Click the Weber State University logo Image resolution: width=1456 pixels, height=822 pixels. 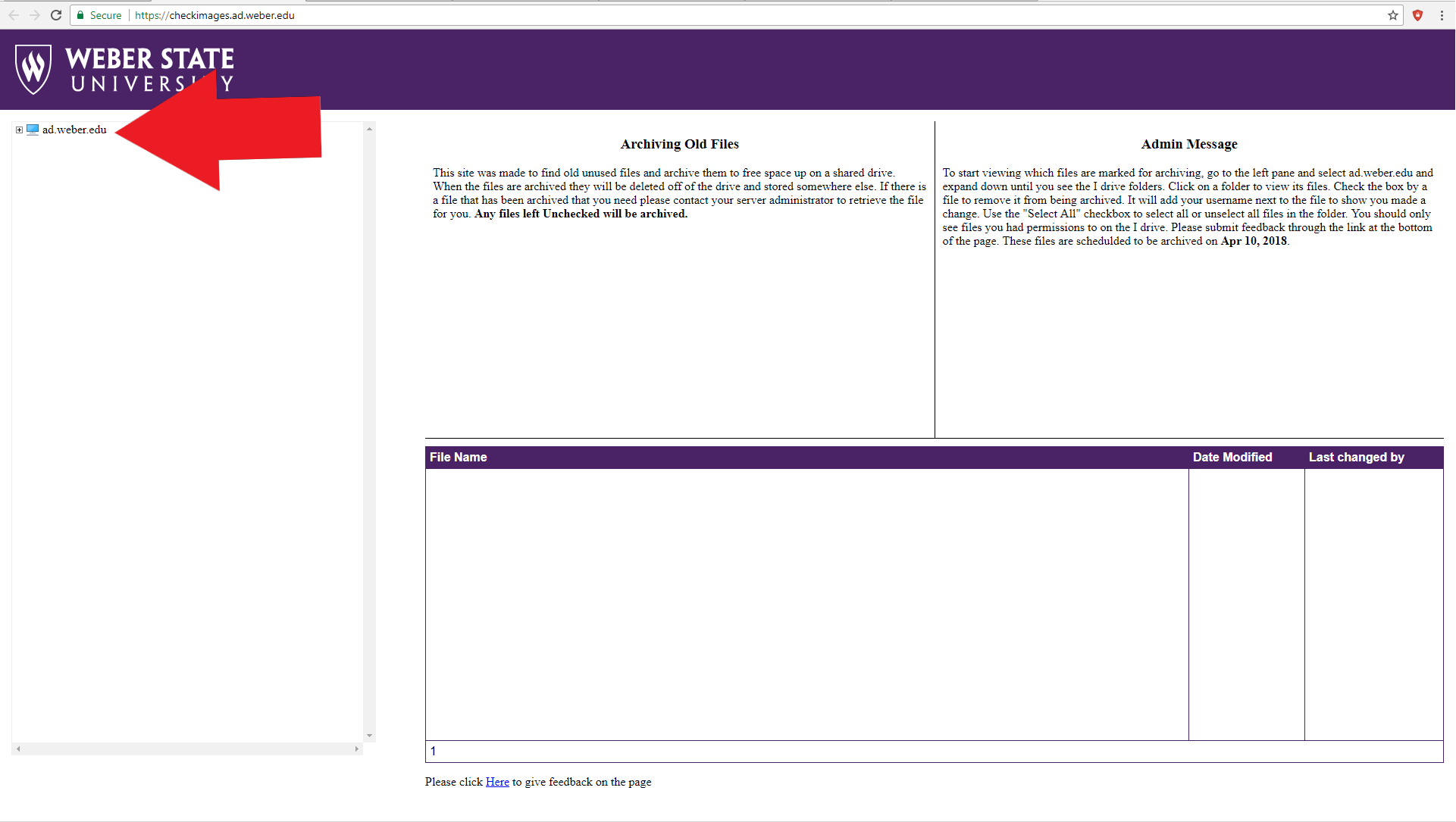pyautogui.click(x=125, y=69)
